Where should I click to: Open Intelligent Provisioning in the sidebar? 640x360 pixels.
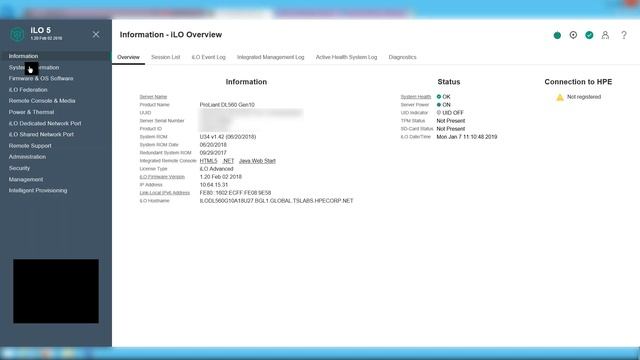click(38, 191)
